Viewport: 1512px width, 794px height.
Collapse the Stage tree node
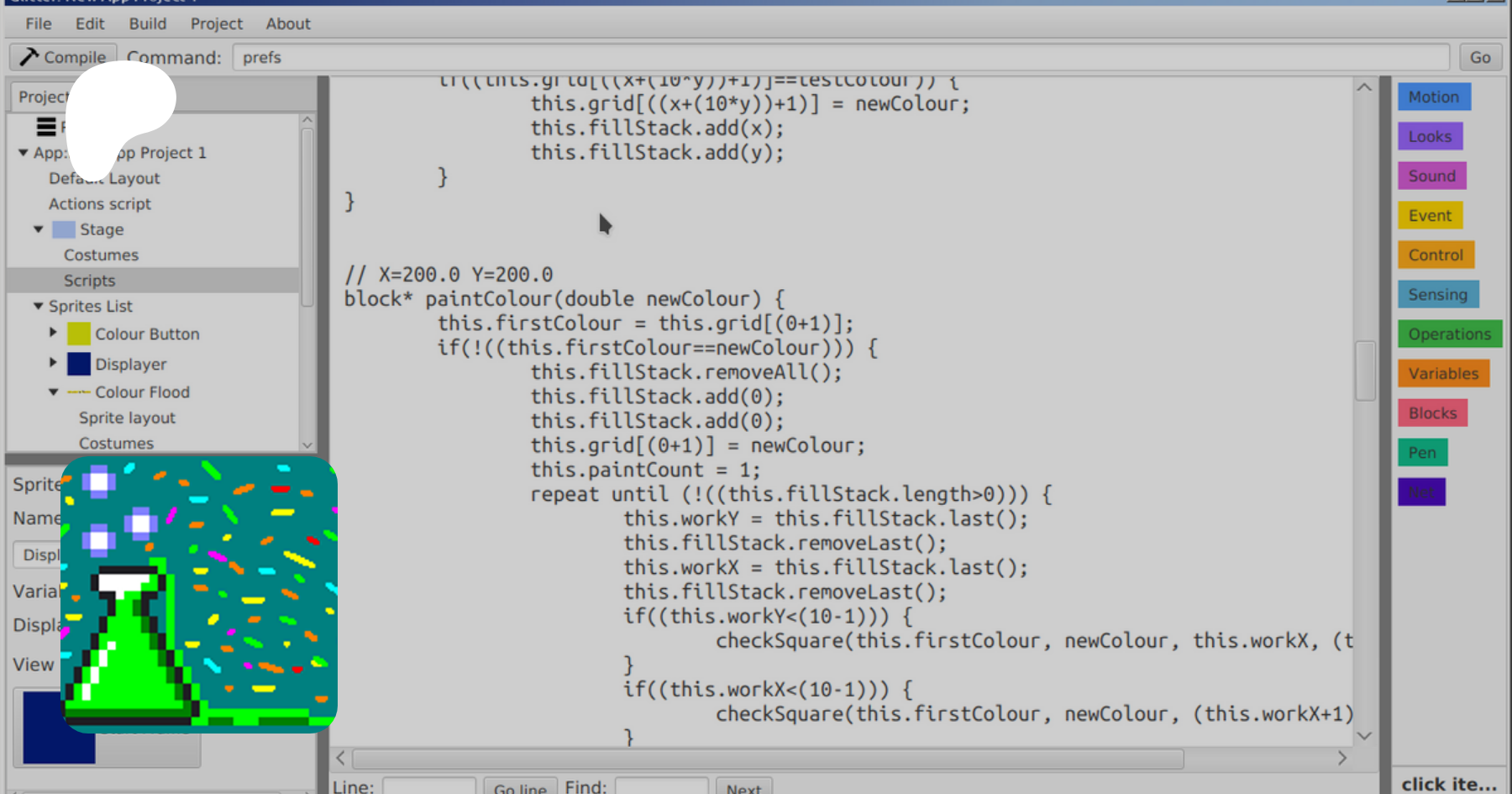tap(39, 229)
